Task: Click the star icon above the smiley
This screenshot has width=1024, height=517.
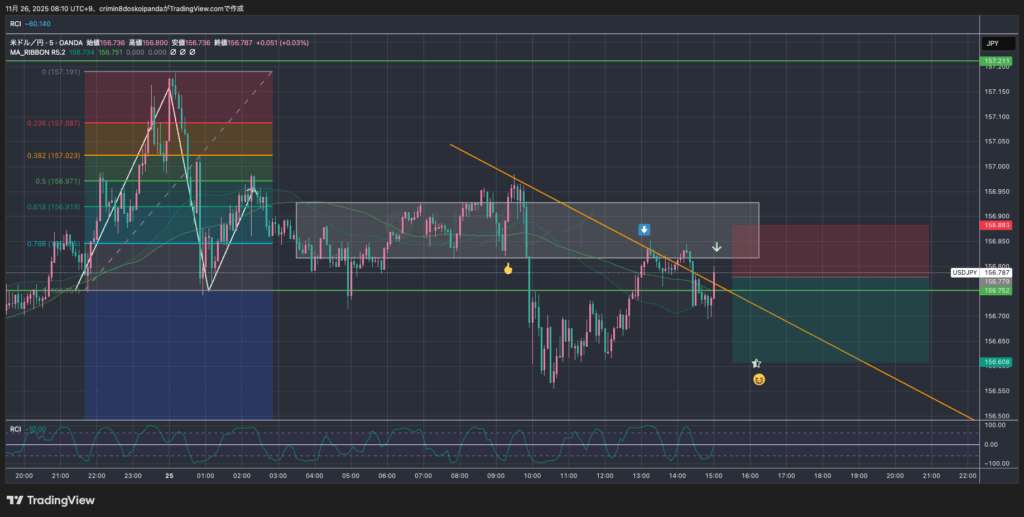Action: pyautogui.click(x=756, y=364)
